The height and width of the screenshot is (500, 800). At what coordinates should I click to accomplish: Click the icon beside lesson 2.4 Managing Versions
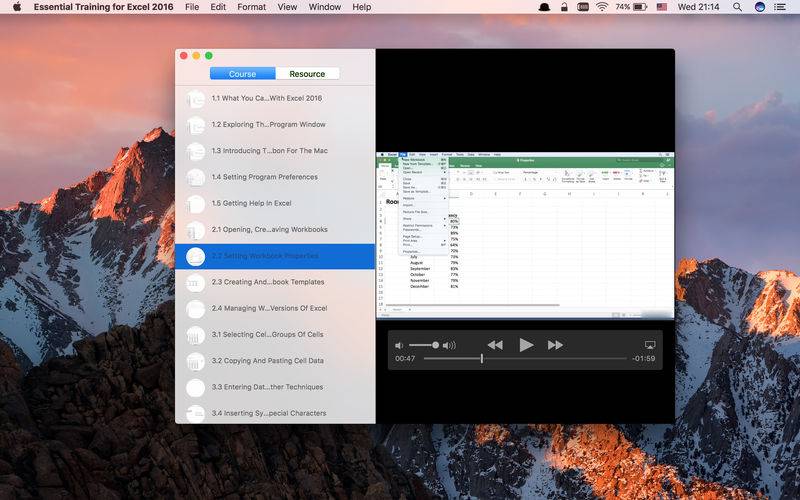[196, 308]
